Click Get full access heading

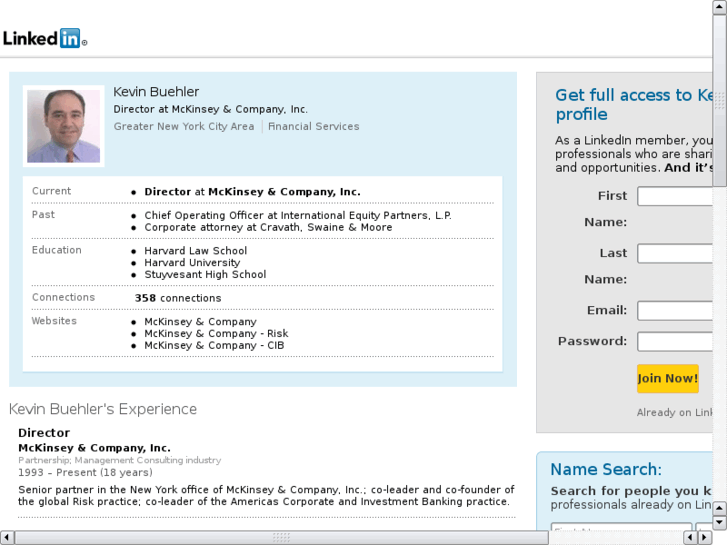click(x=634, y=104)
